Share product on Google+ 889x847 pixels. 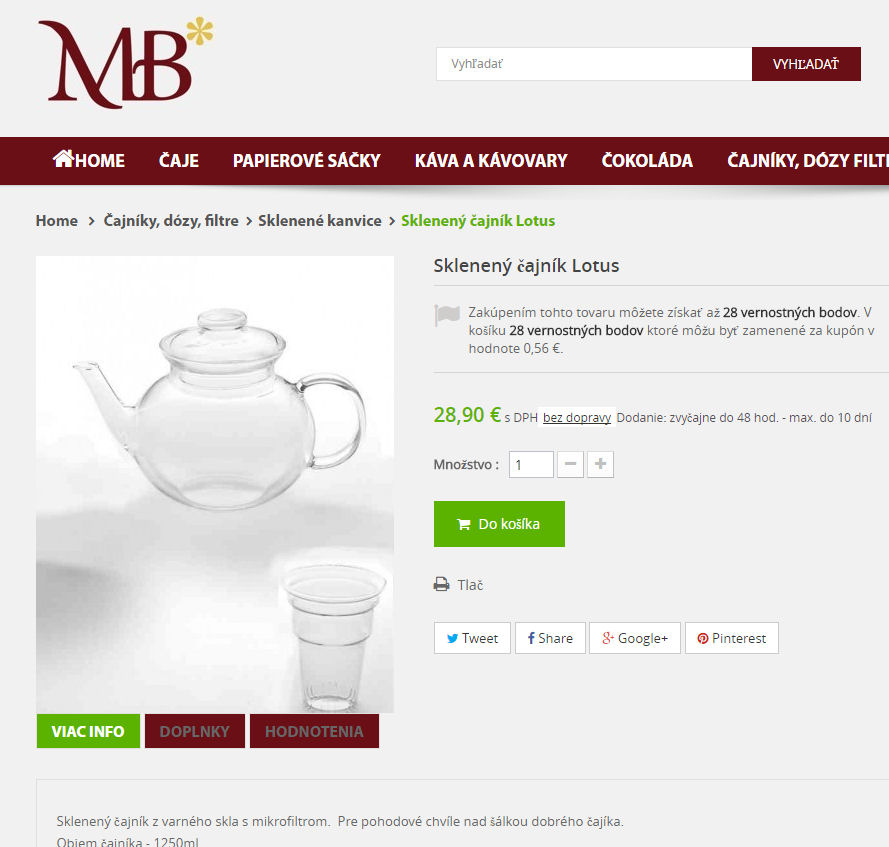[634, 638]
